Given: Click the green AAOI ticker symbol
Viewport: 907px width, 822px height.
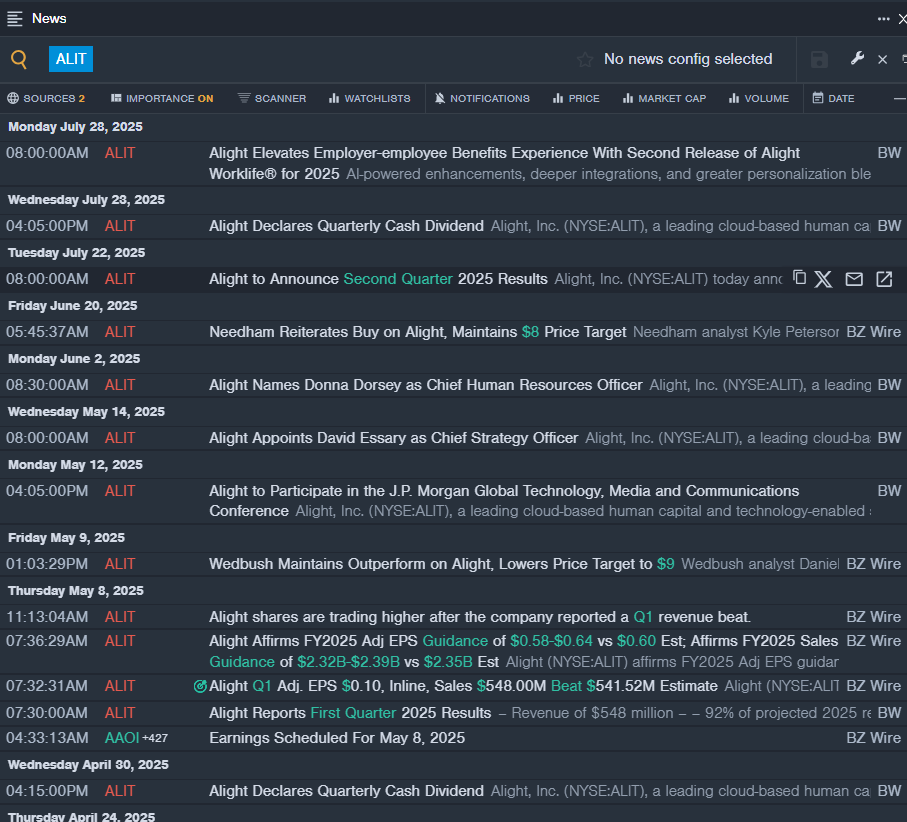Looking at the screenshot, I should click(122, 738).
